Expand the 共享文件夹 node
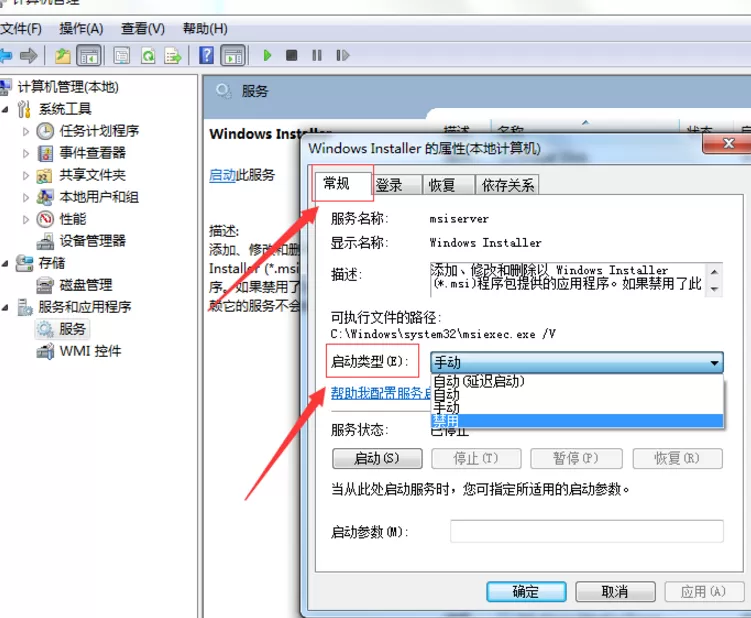The image size is (751, 618). point(26,175)
